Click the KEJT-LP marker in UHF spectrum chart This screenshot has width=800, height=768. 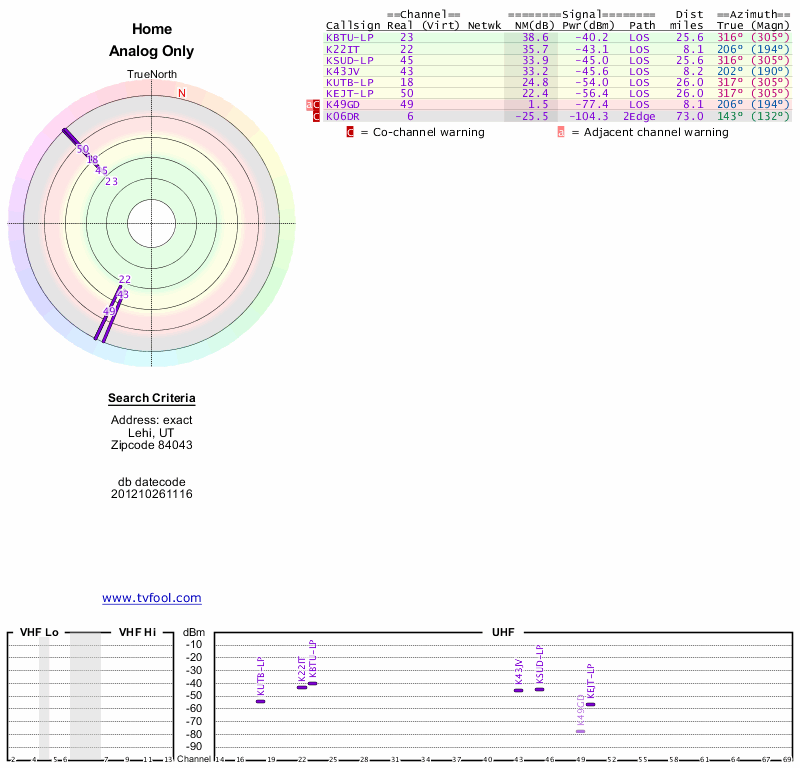pyautogui.click(x=590, y=704)
